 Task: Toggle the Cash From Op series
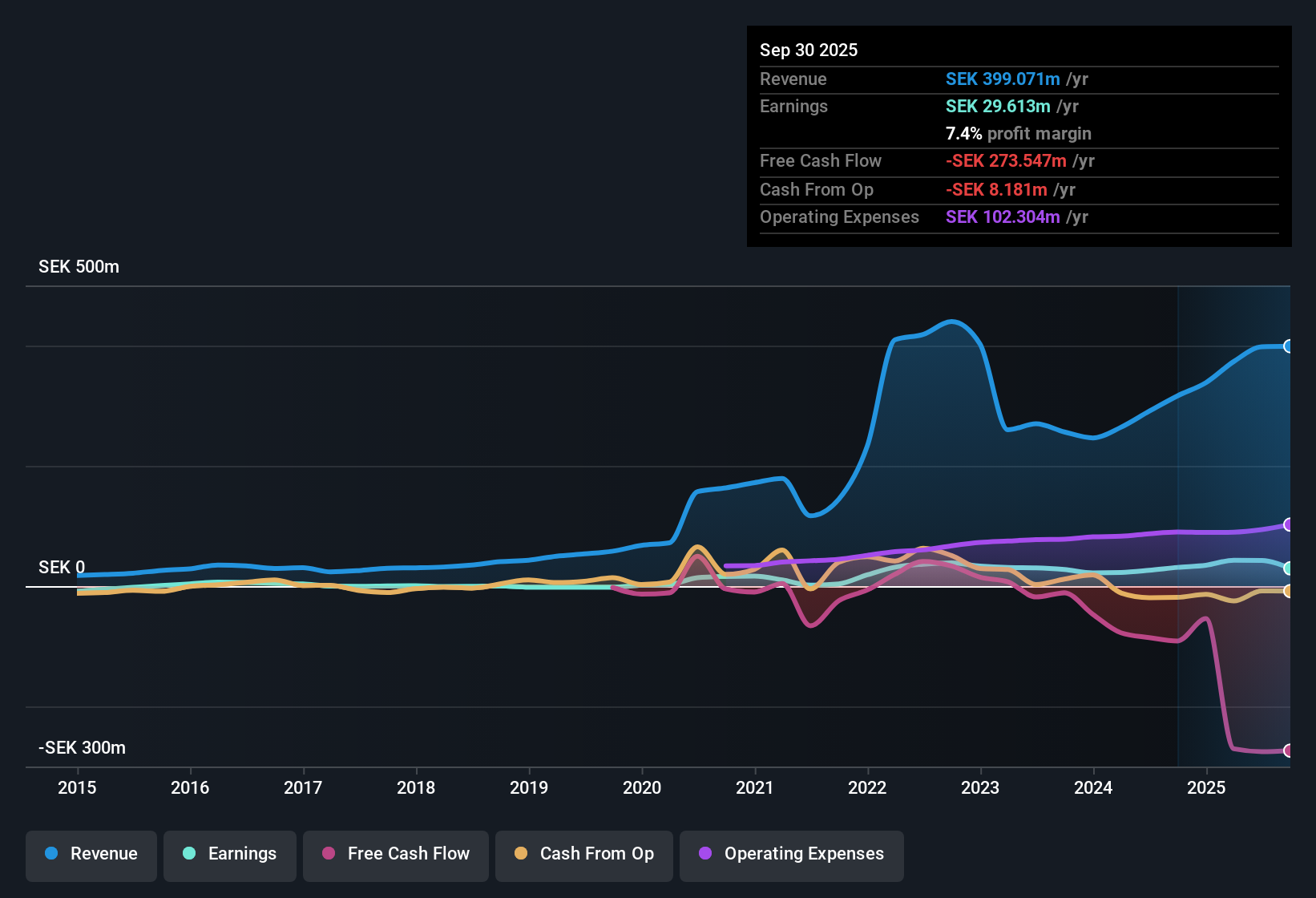point(583,856)
